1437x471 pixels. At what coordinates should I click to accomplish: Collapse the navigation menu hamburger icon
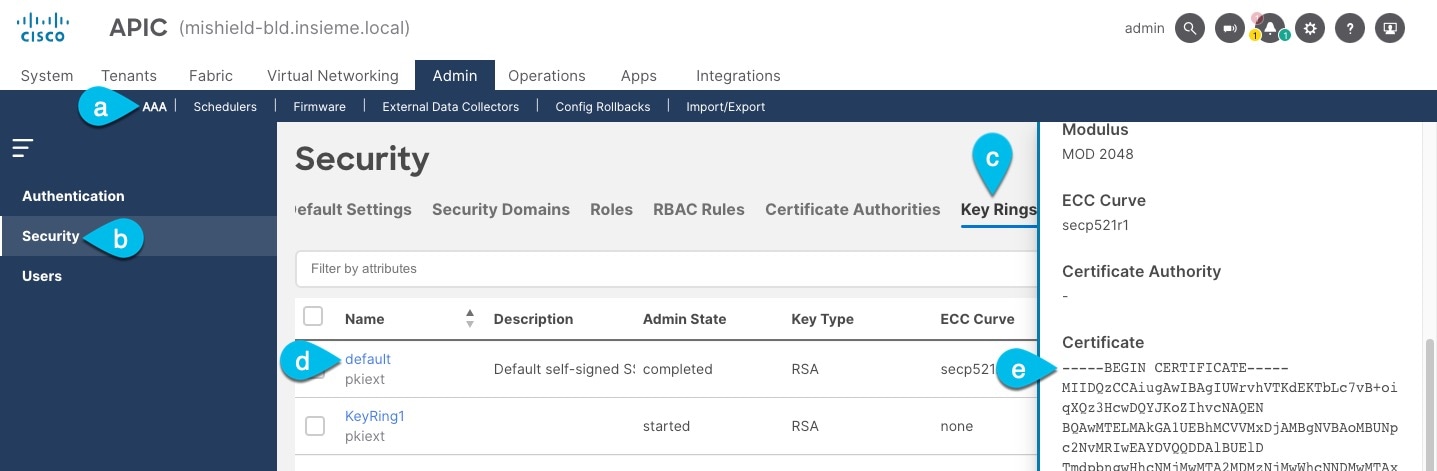tap(23, 148)
